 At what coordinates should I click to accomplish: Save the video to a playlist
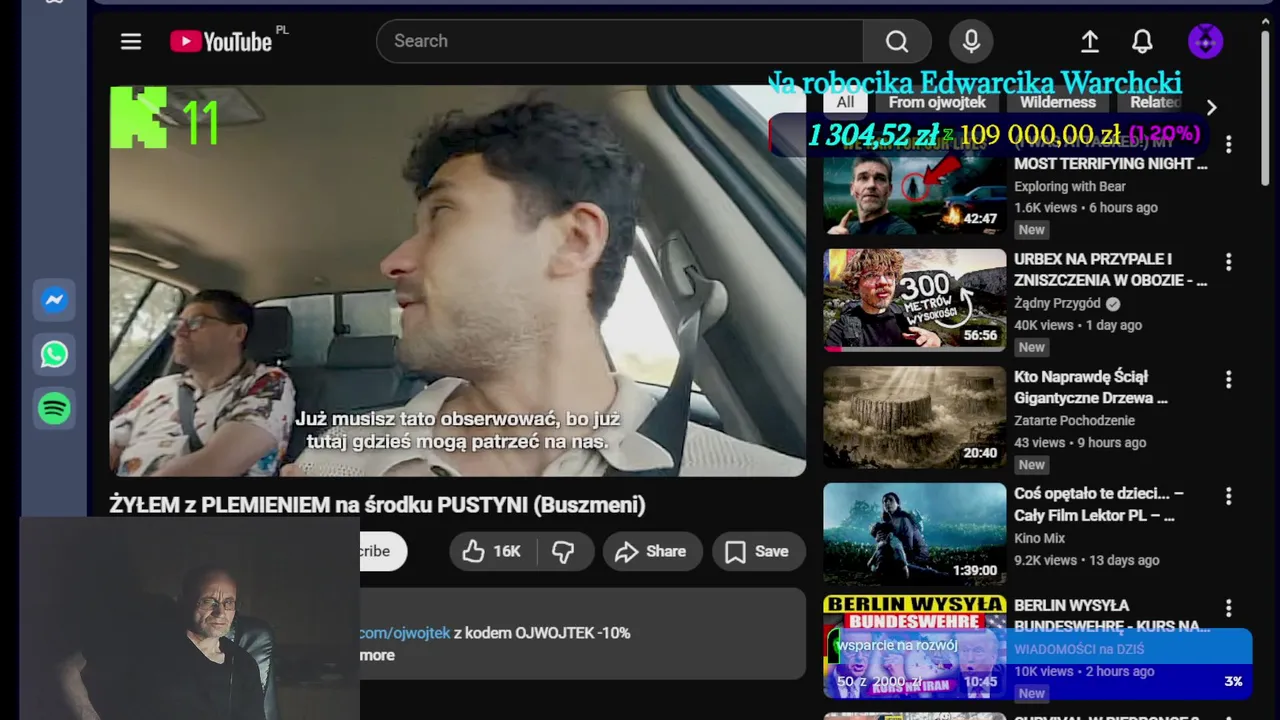coord(757,551)
